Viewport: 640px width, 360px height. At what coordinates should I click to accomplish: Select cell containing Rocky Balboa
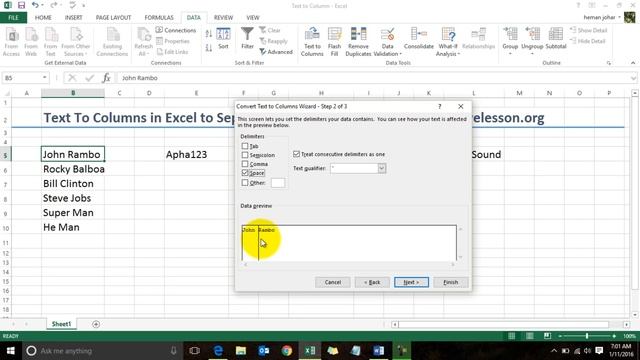tap(73, 169)
